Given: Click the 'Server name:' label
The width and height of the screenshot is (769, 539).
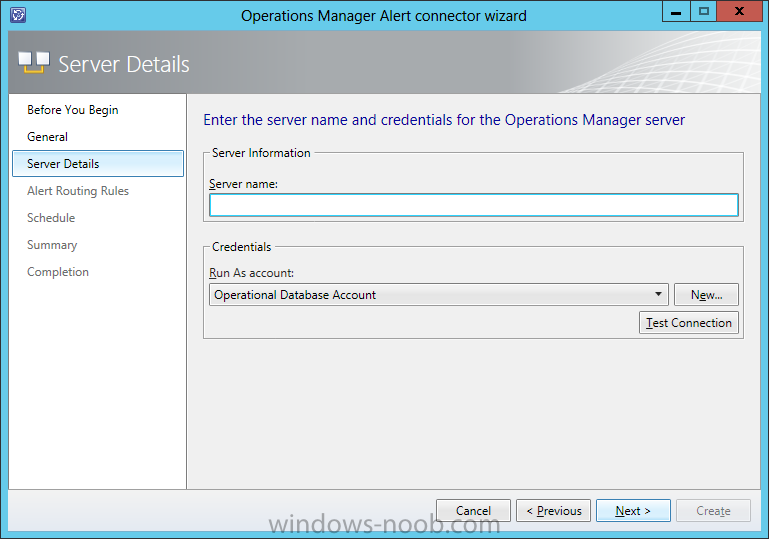Looking at the screenshot, I should click(243, 184).
